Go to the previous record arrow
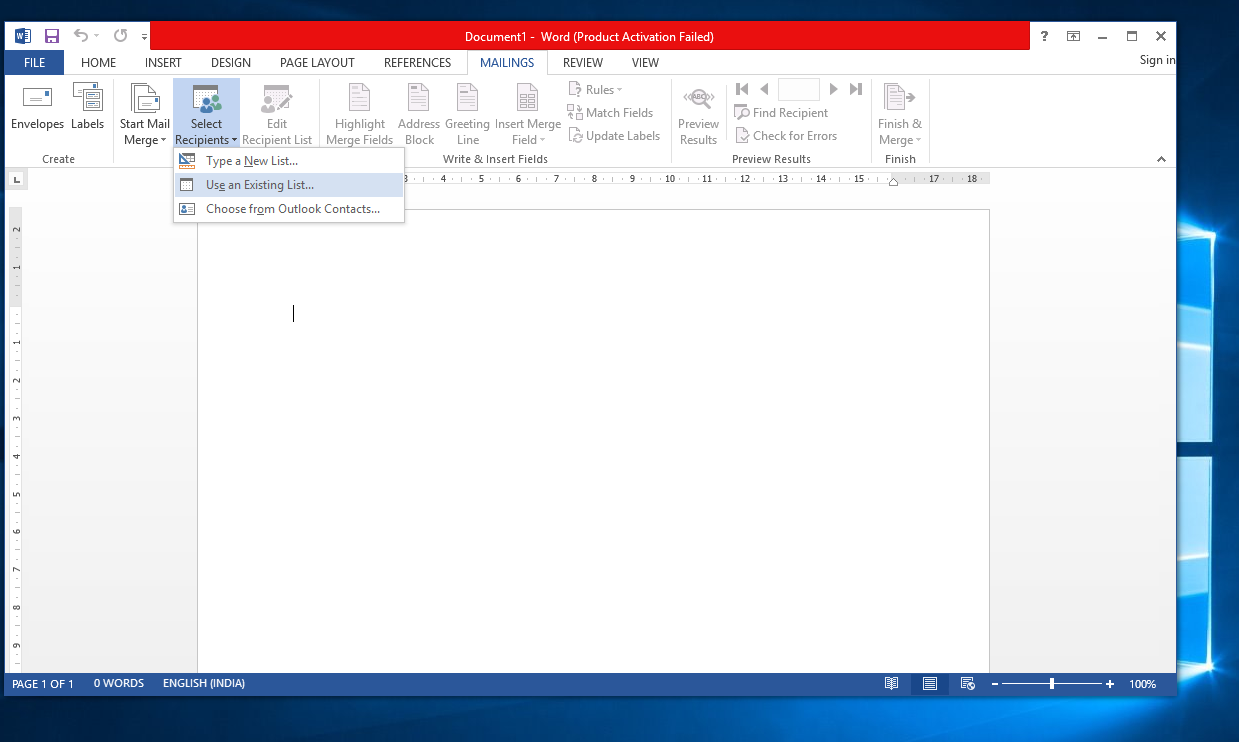The width and height of the screenshot is (1239, 742). point(764,89)
